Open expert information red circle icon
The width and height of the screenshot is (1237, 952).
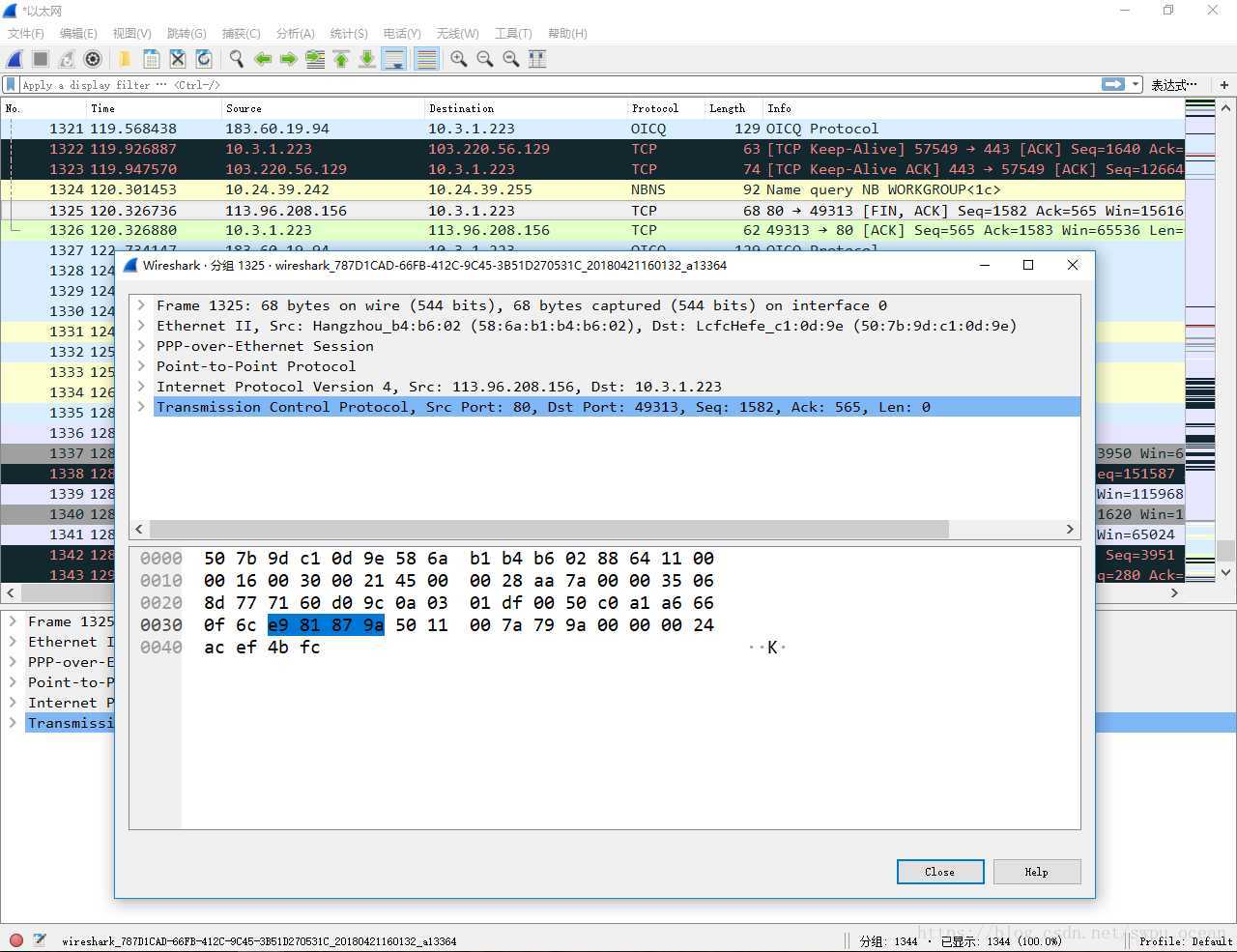coord(15,939)
